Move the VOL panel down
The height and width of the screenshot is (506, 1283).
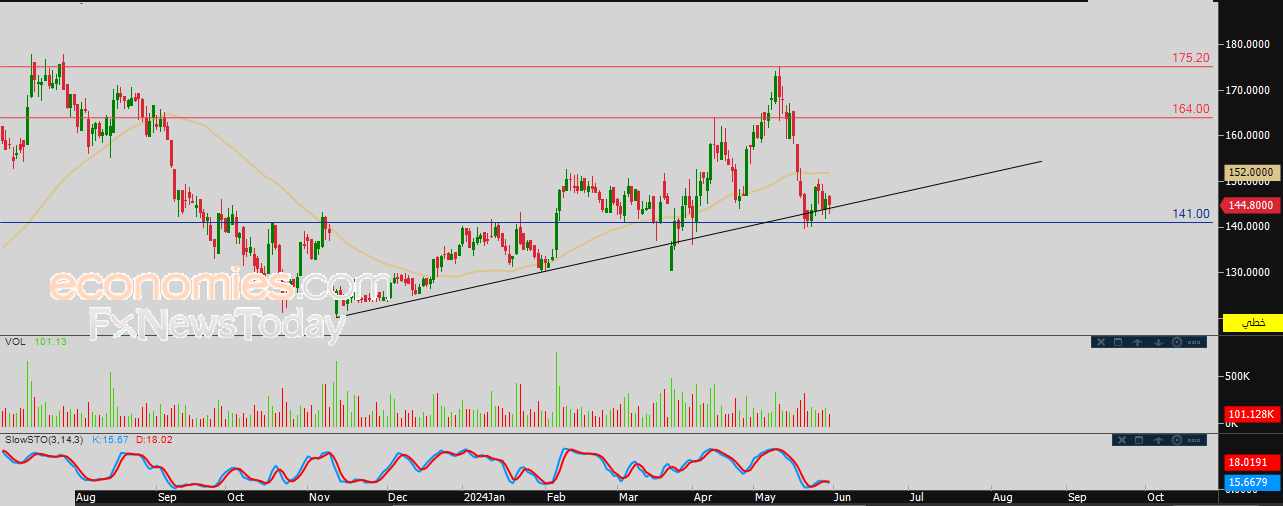(x=1158, y=342)
